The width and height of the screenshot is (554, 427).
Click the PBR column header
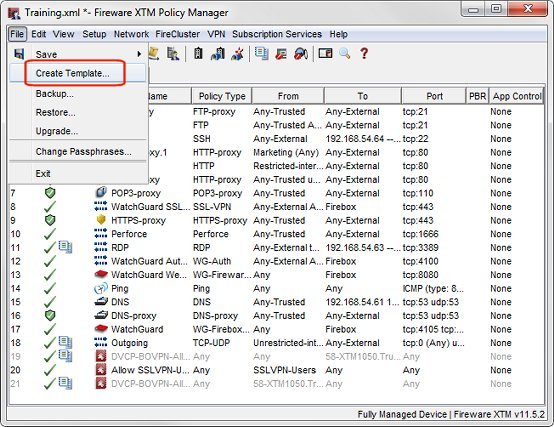tap(478, 96)
